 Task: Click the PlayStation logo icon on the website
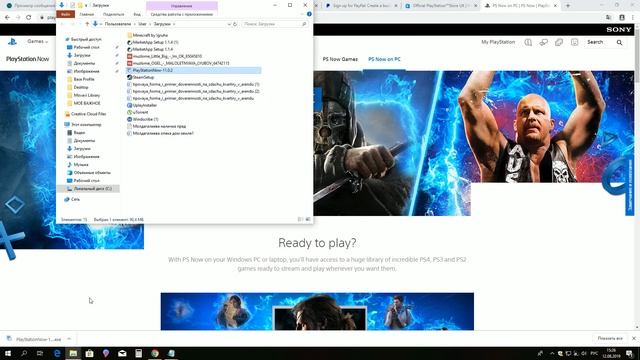pos(12,41)
